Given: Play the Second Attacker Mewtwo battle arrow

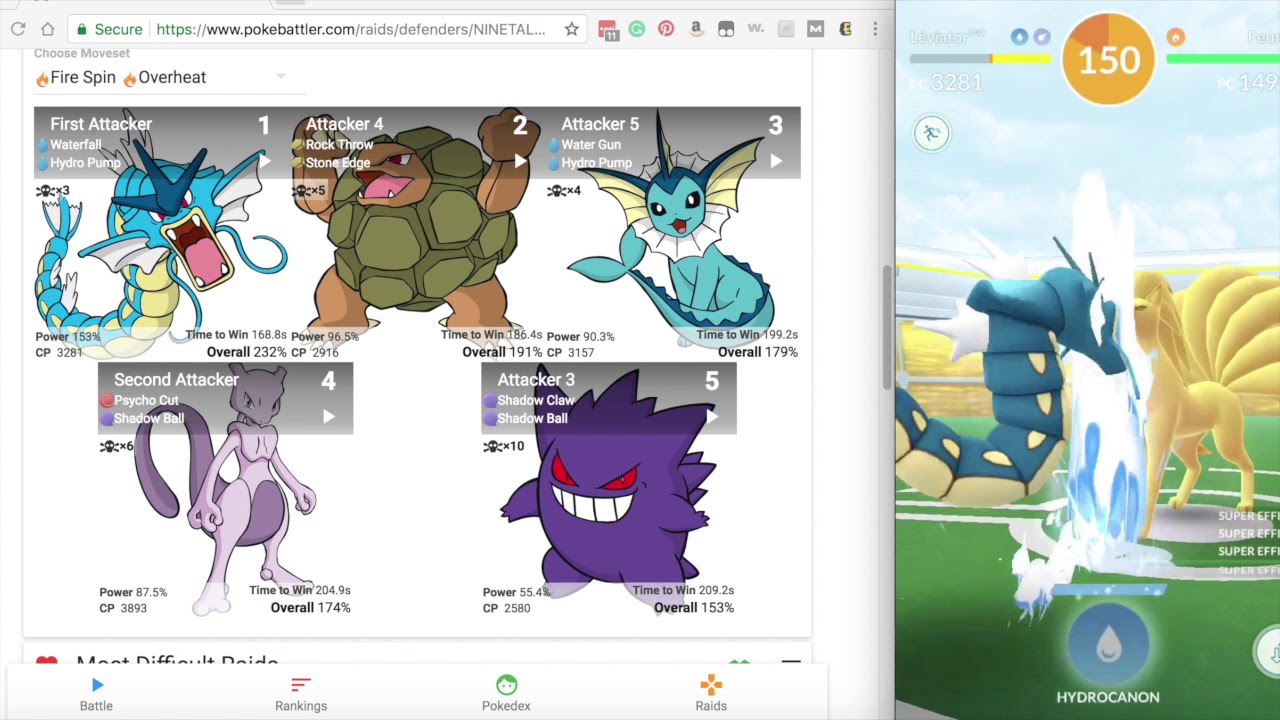Looking at the screenshot, I should [328, 416].
